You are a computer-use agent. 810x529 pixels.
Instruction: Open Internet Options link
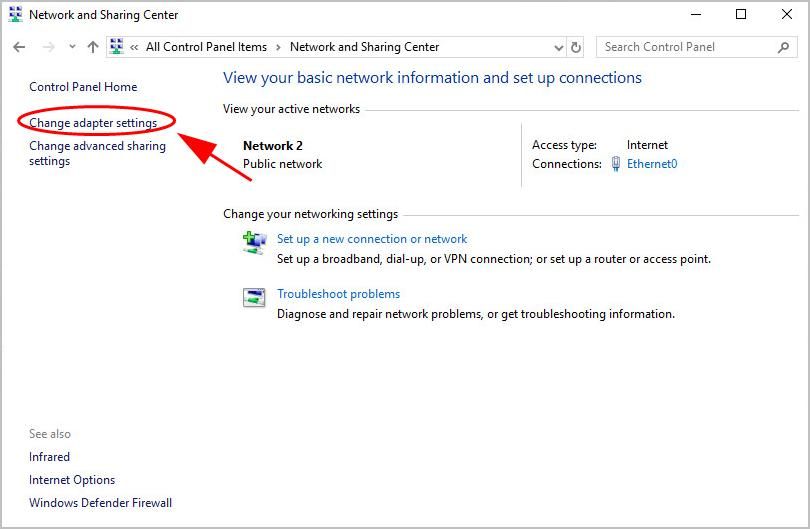(72, 480)
